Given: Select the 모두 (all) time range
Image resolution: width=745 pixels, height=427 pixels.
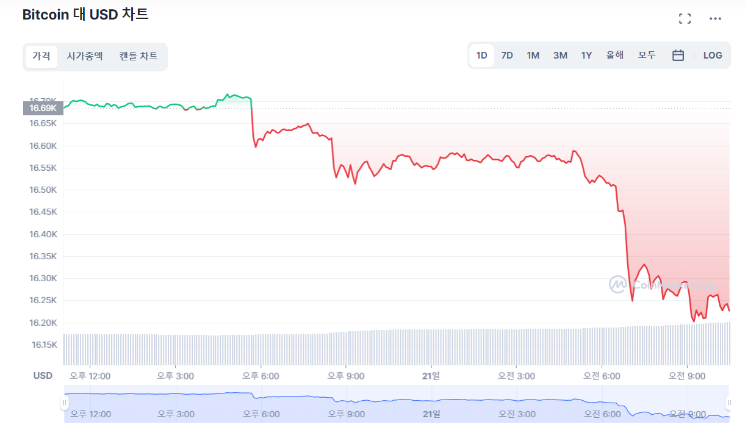Looking at the screenshot, I should click(x=646, y=55).
